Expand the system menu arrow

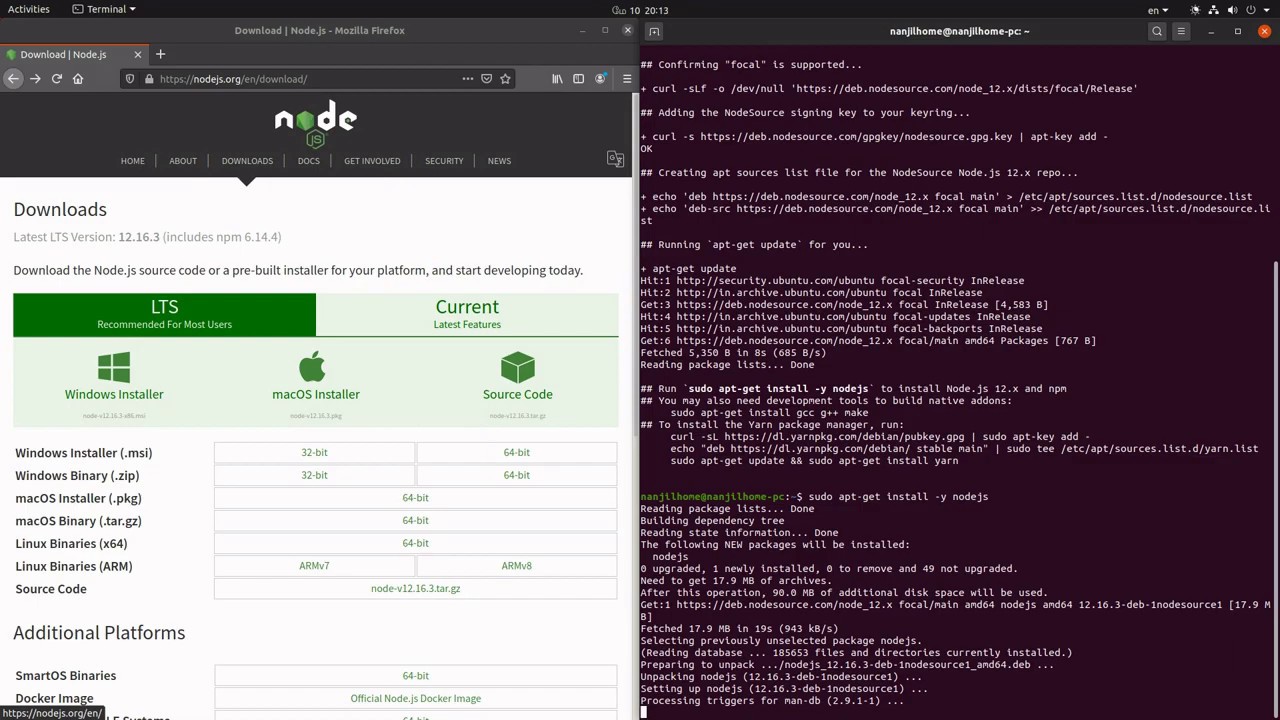(x=1267, y=10)
